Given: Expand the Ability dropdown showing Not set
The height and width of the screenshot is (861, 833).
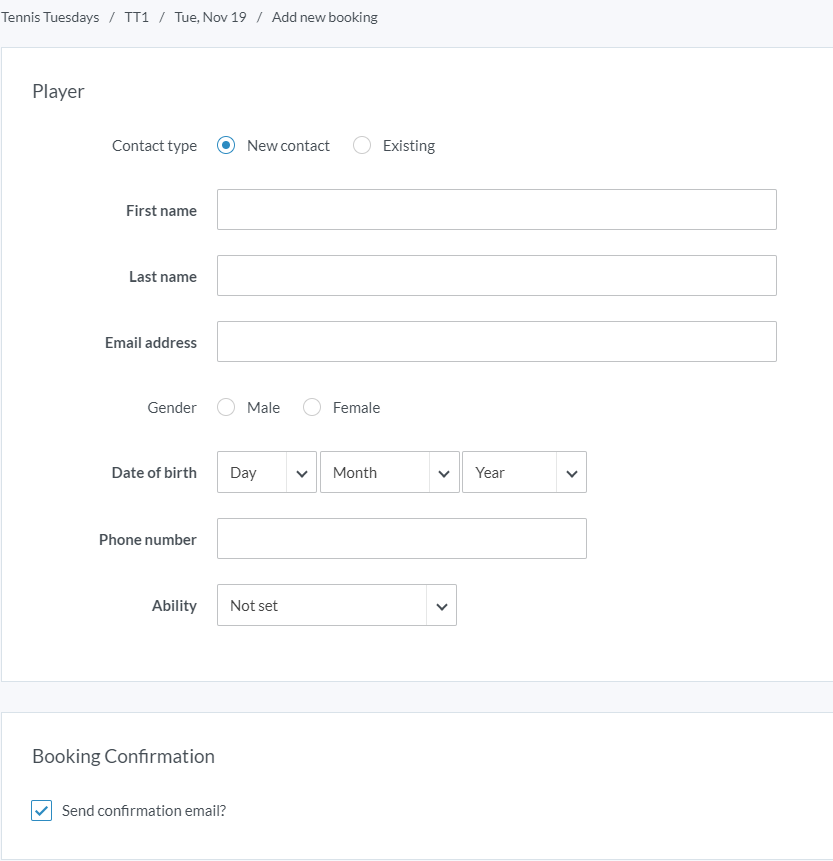Looking at the screenshot, I should point(336,606).
